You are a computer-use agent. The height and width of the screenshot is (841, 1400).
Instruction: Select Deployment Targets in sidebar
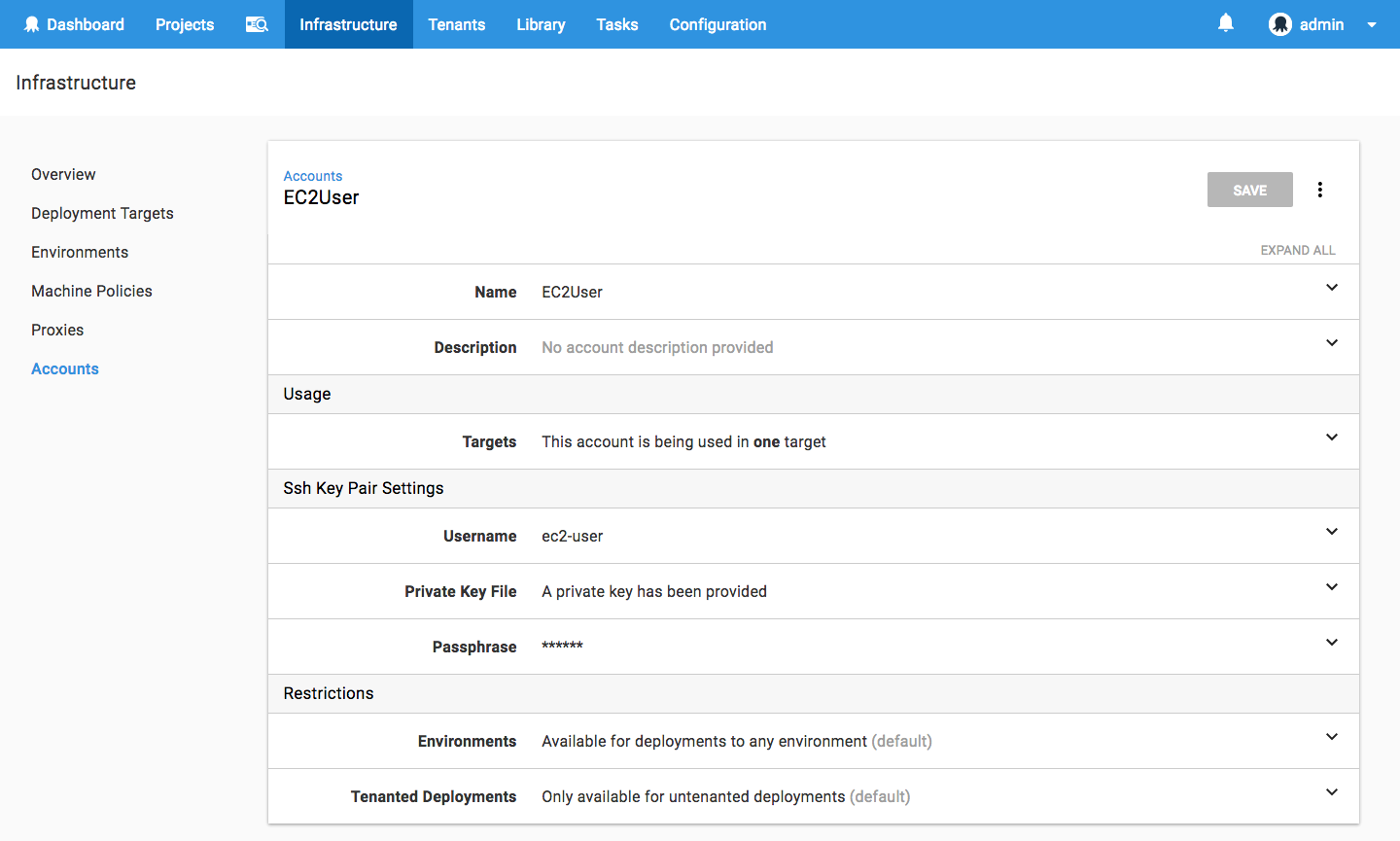tap(102, 213)
